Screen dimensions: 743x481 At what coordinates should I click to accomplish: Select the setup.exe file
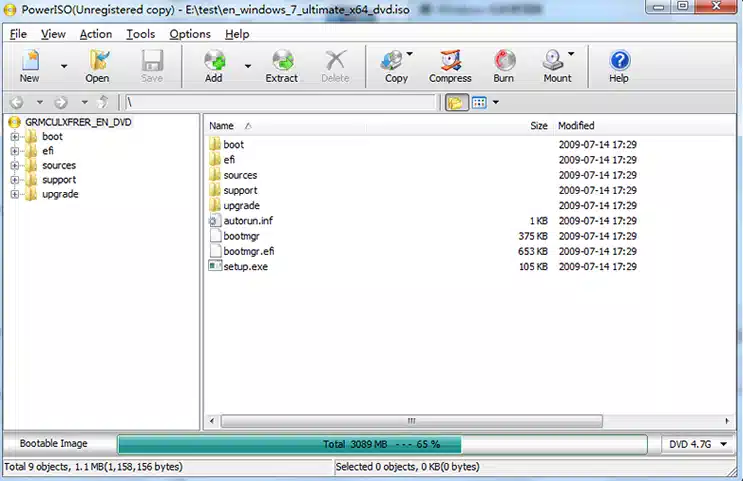pos(245,266)
